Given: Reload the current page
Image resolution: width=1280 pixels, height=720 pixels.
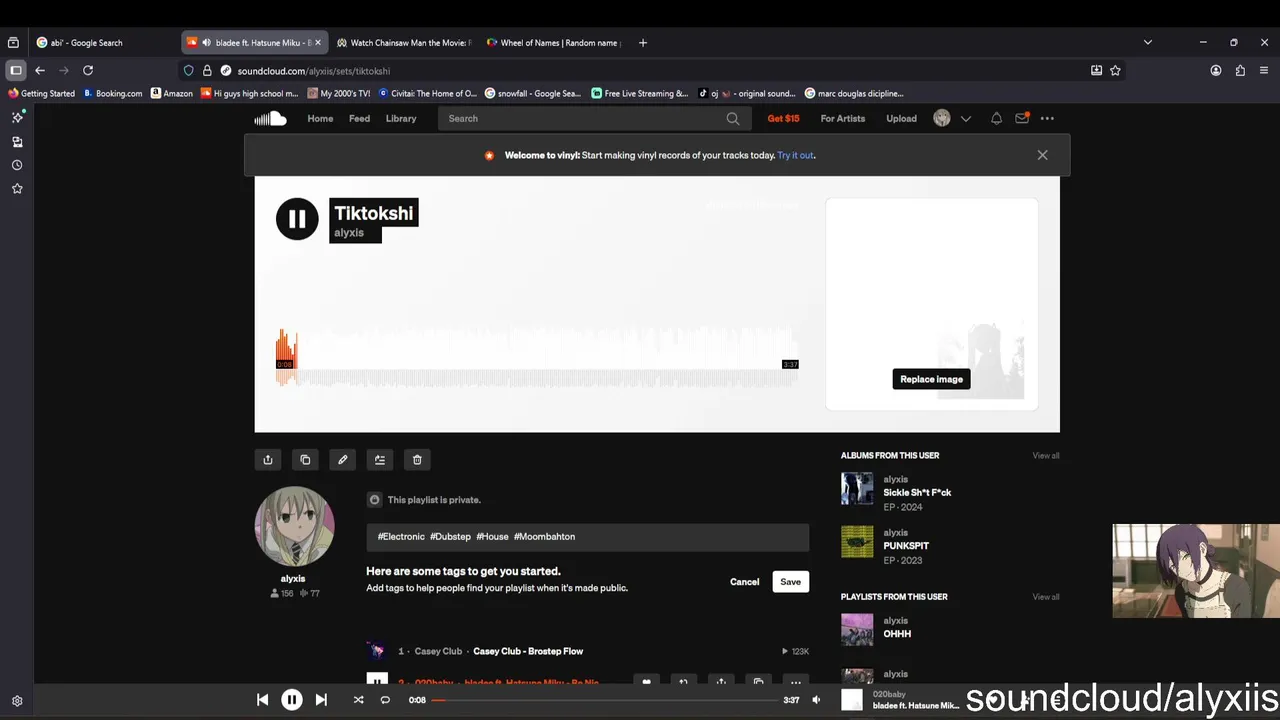Looking at the screenshot, I should (x=88, y=71).
